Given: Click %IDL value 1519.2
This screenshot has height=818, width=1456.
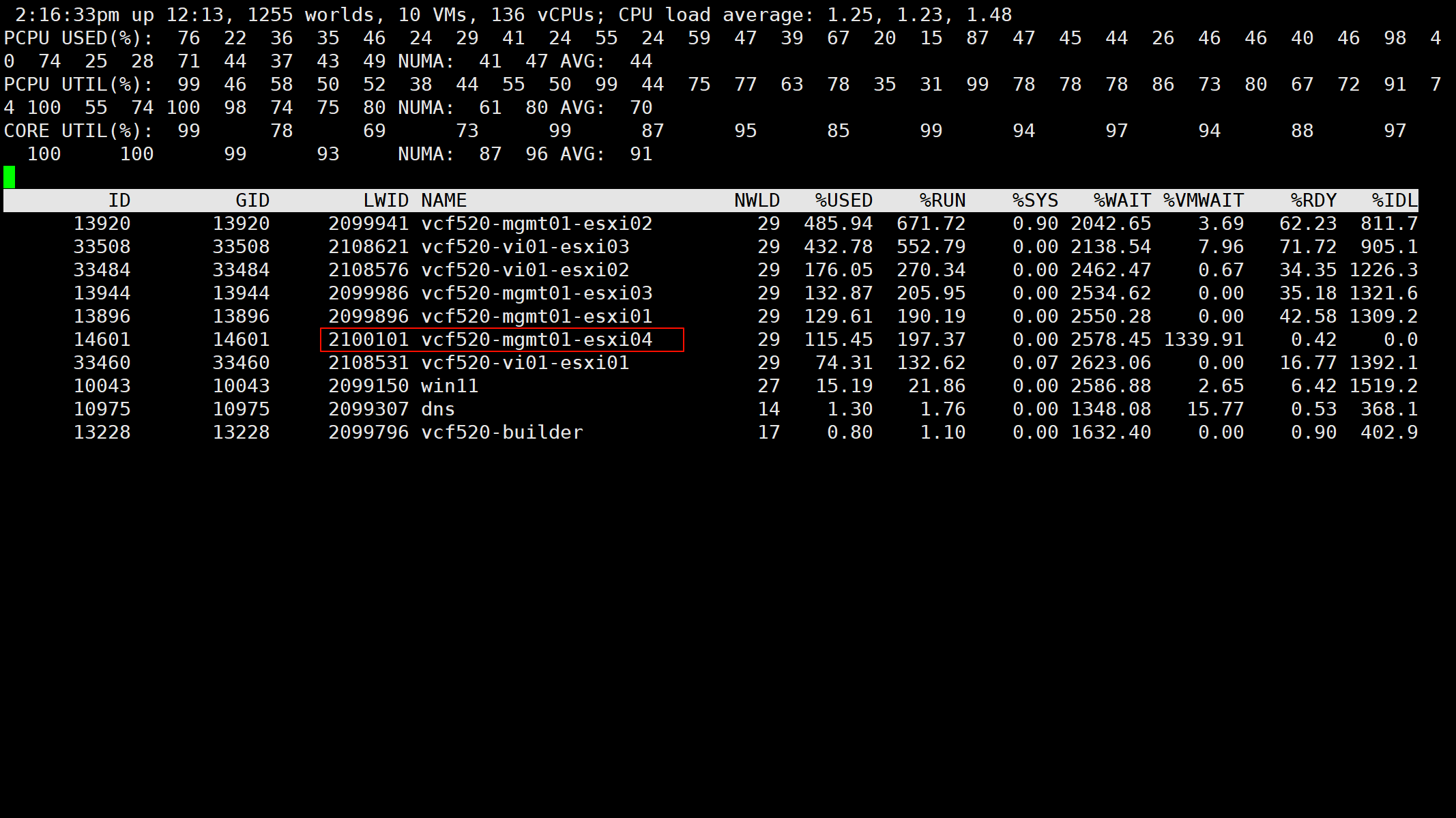Looking at the screenshot, I should (x=1384, y=386).
